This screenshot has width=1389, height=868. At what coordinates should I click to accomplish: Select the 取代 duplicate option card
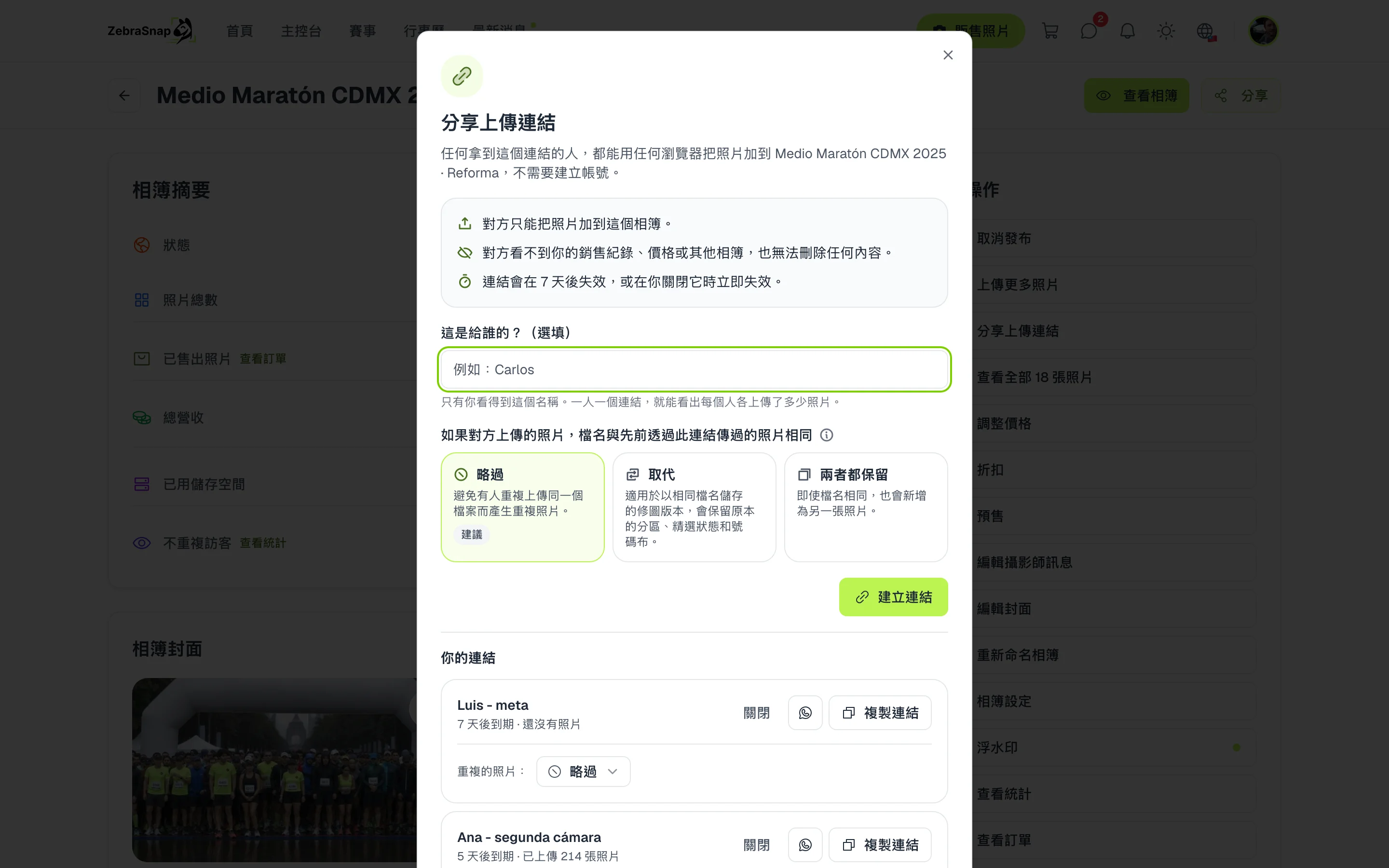click(x=694, y=507)
